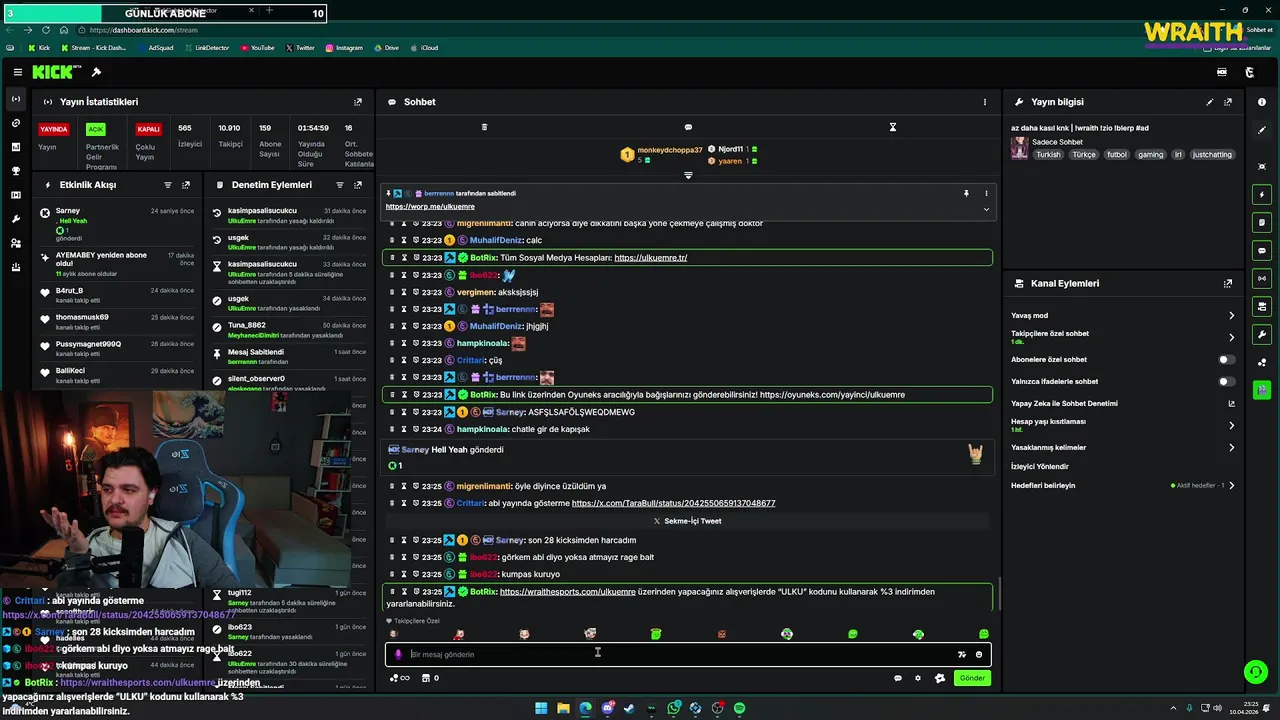
Task: Open the Stream broadcast icon in left sidebar
Action: click(x=15, y=99)
